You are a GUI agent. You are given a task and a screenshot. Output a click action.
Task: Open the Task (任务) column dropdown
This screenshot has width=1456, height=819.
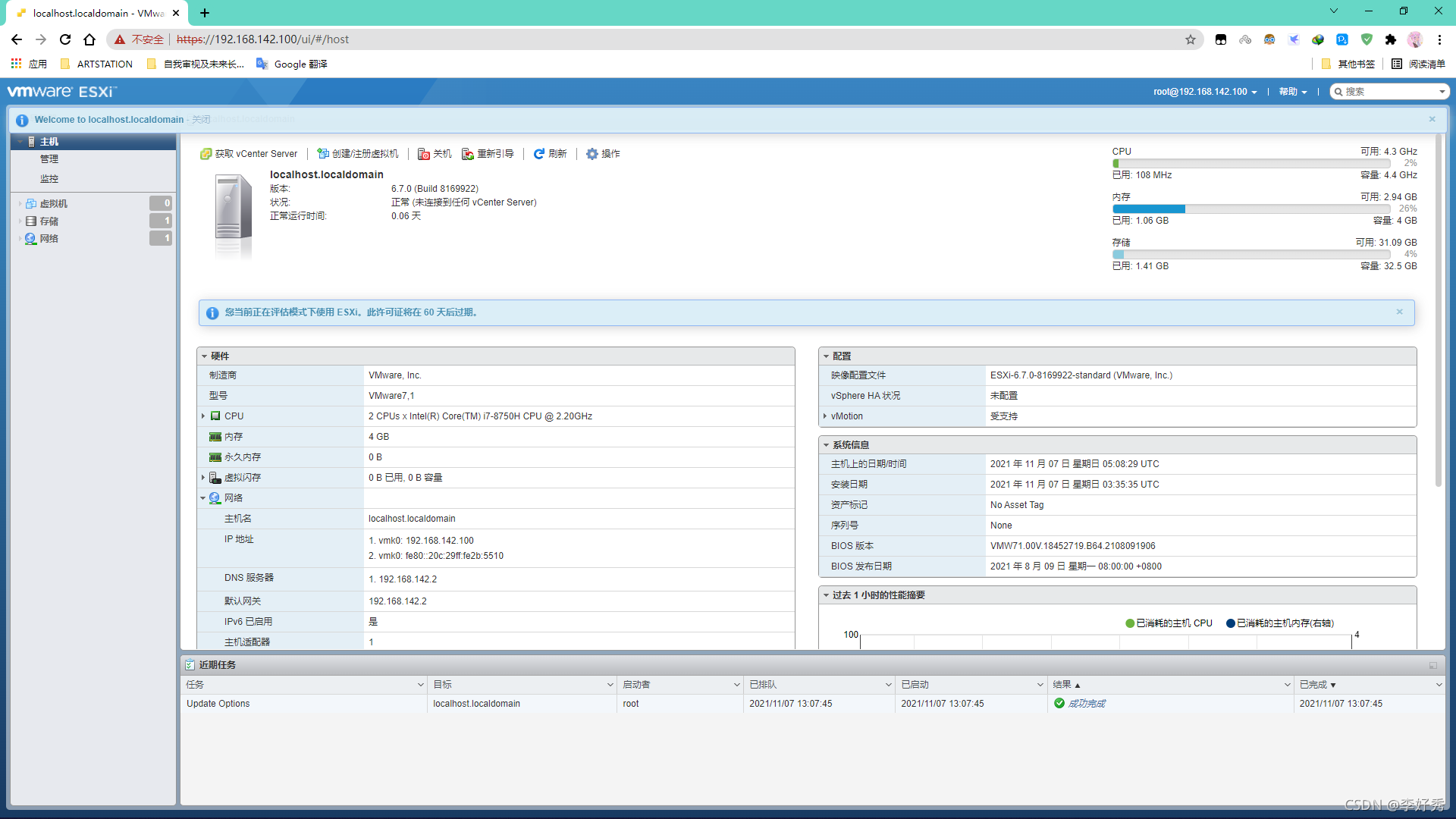click(421, 685)
